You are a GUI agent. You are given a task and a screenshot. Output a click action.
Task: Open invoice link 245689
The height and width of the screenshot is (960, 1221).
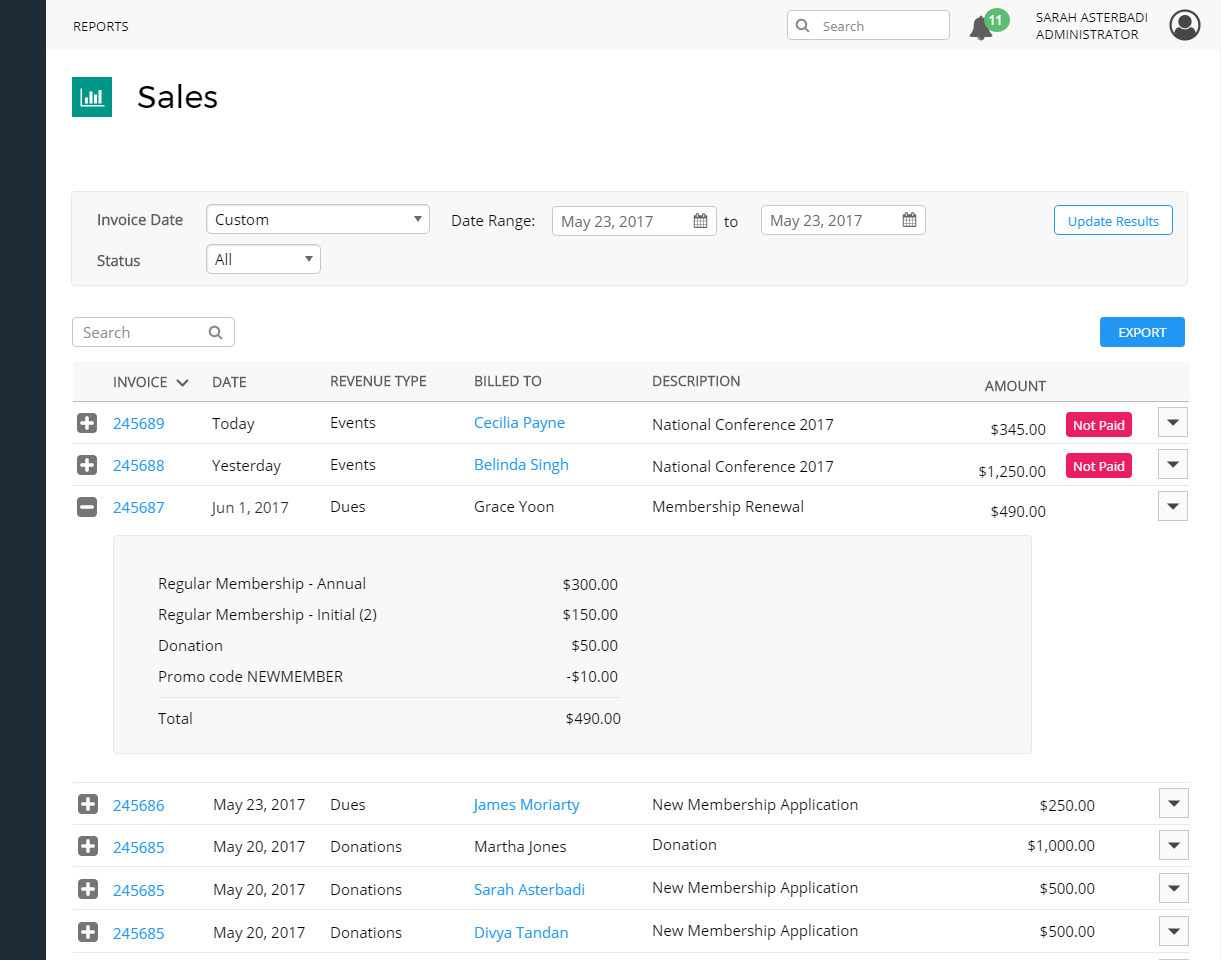pyautogui.click(x=139, y=424)
